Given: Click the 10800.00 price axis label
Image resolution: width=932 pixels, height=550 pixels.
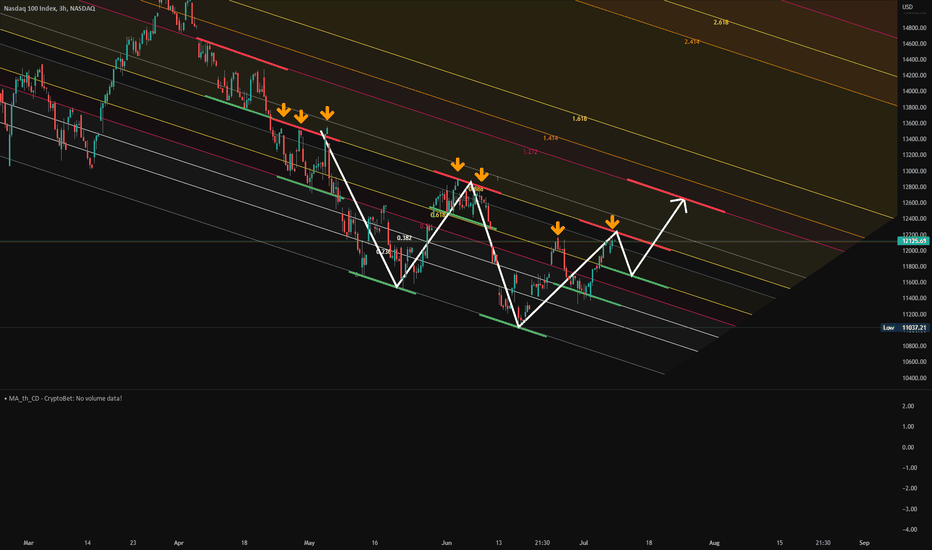Looking at the screenshot, I should click(x=914, y=346).
